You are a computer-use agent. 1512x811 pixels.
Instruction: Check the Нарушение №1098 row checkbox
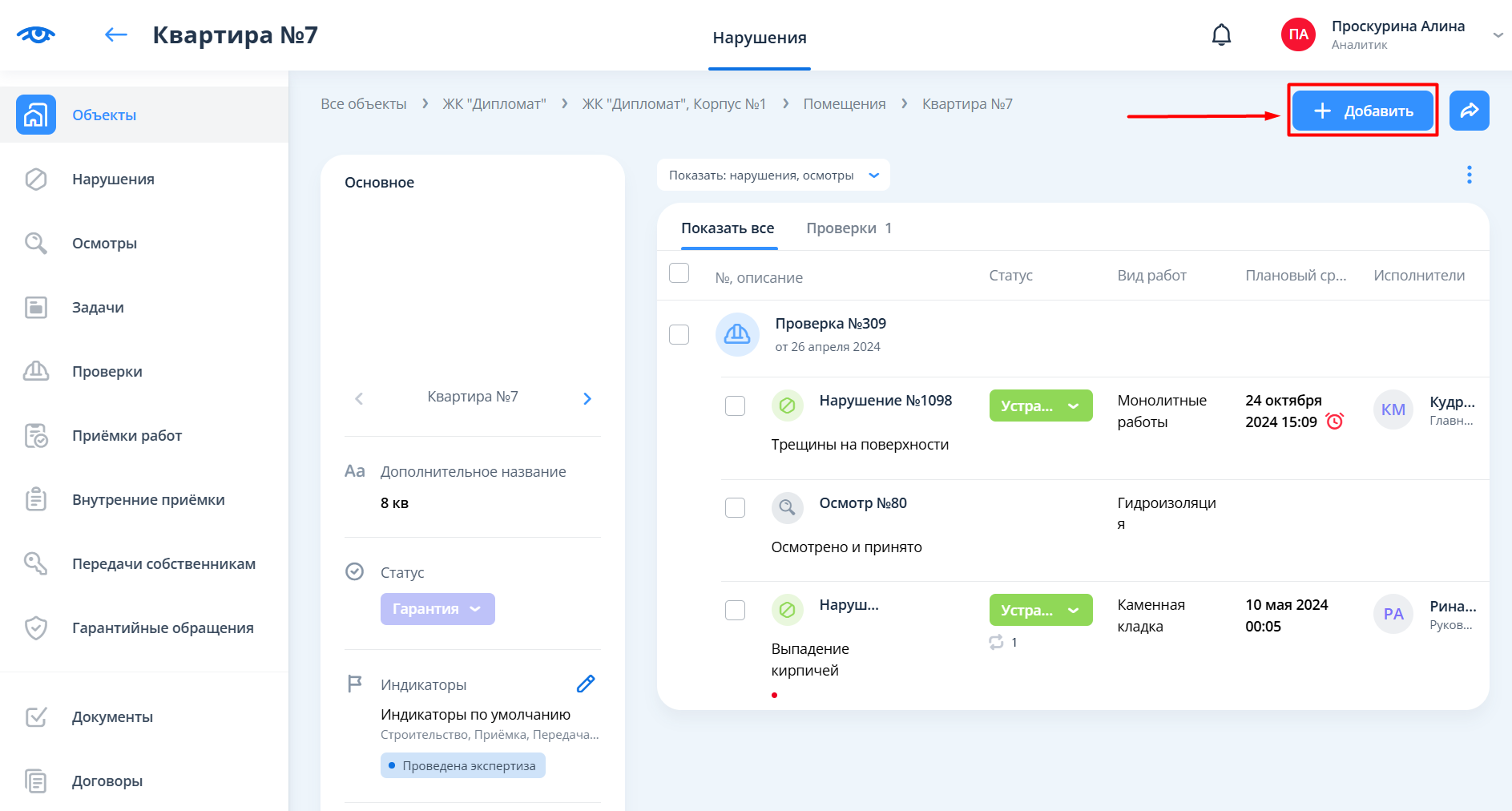[x=735, y=406]
